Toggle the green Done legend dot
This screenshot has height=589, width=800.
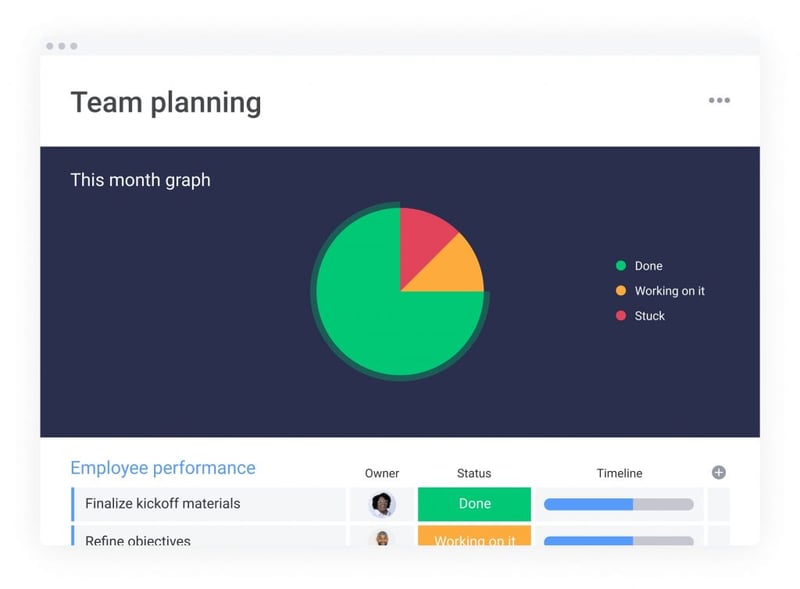621,265
